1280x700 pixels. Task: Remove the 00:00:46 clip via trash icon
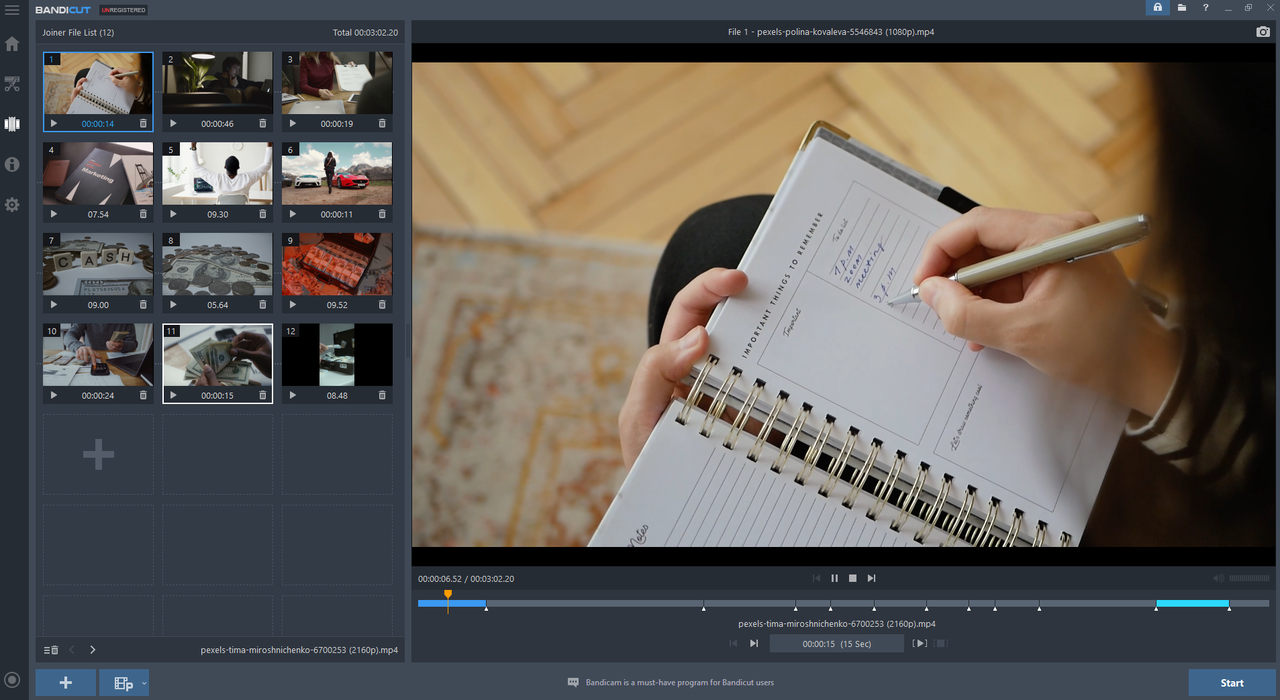click(x=263, y=124)
